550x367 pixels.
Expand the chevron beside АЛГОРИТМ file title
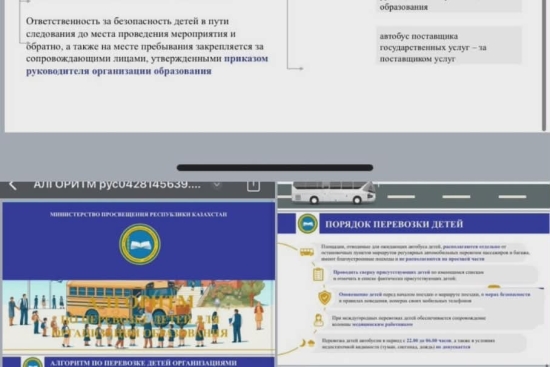217,185
